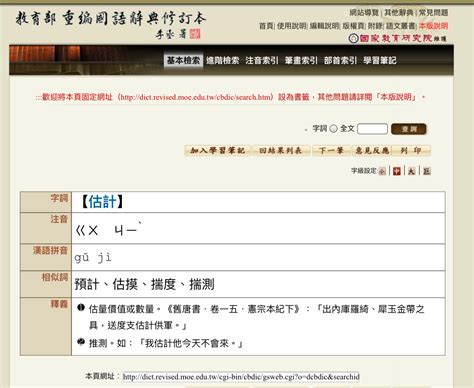Image resolution: width=474 pixels, height=388 pixels.
Task: Click the synonym 估摸
Action: coord(125,284)
